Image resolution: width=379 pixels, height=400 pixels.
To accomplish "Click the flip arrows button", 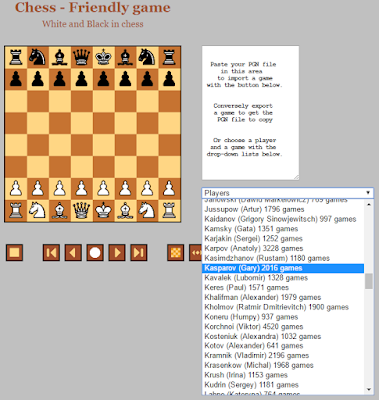I will tap(195, 252).
